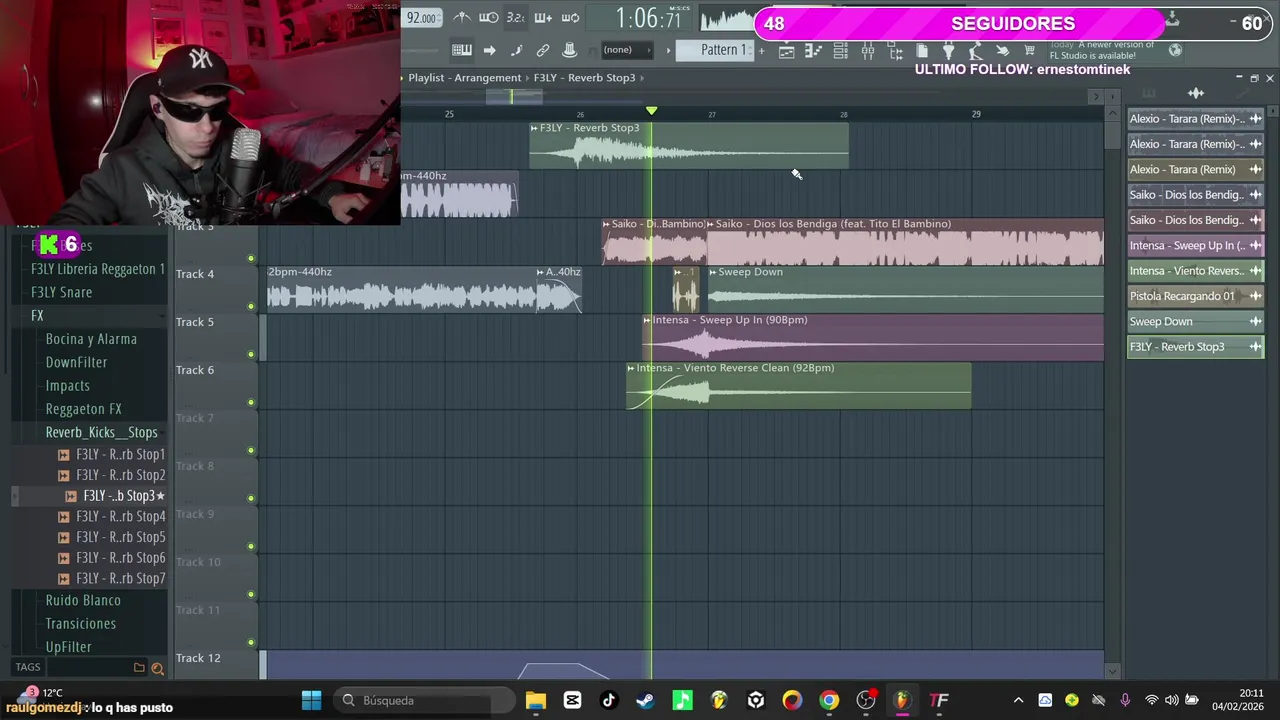
Task: Click the TAGS folder icon
Action: point(139,668)
